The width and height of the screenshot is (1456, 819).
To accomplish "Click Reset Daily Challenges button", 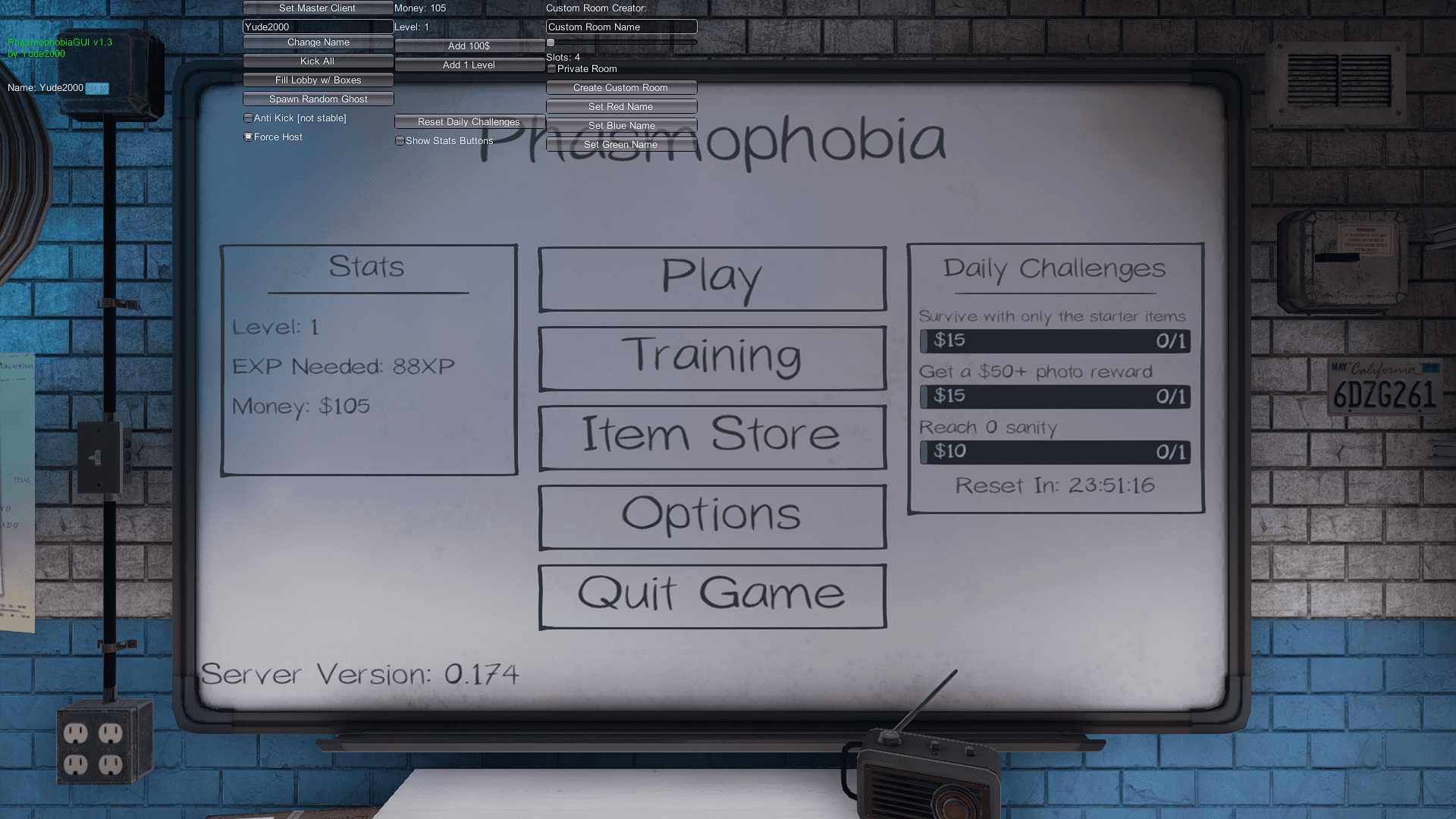I will (x=468, y=121).
